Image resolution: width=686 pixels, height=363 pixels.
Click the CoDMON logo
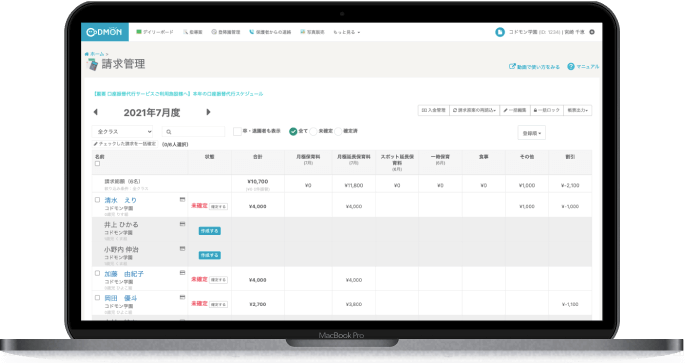105,32
